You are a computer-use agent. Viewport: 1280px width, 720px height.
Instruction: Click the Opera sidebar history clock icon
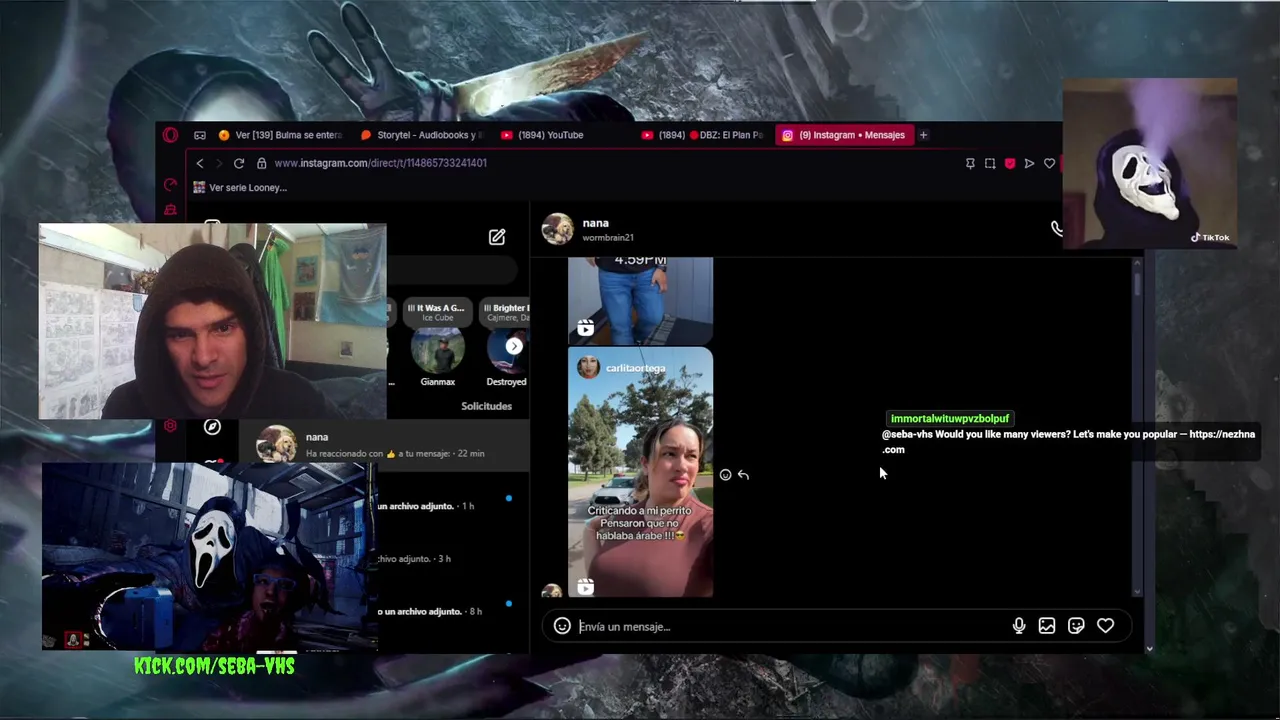pyautogui.click(x=170, y=186)
